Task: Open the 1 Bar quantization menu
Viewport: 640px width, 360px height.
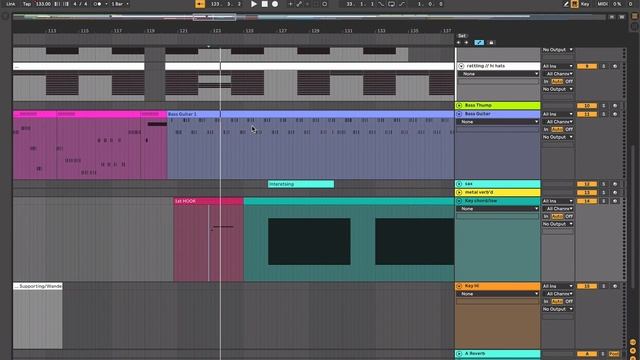Action: [120, 4]
